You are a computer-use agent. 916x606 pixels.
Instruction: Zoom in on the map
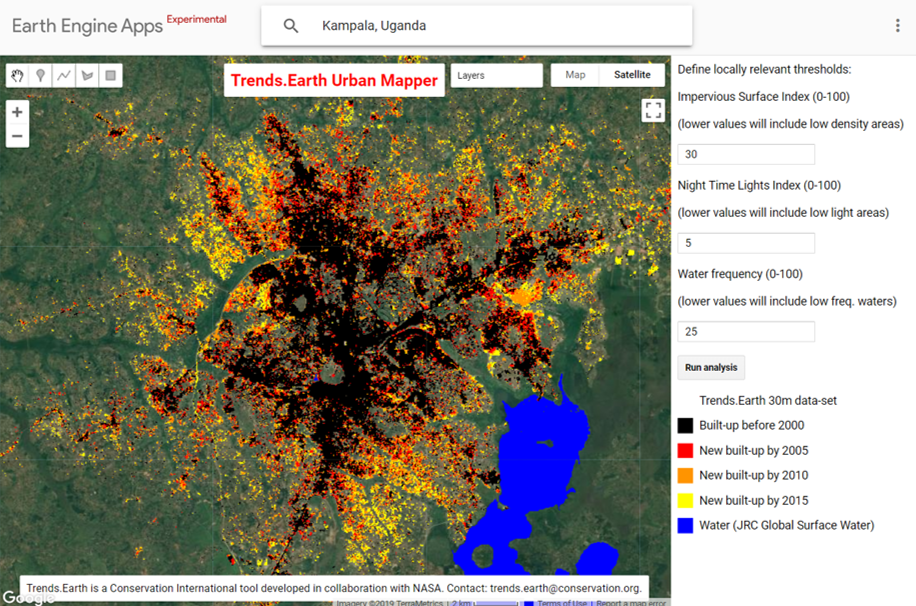point(17,112)
